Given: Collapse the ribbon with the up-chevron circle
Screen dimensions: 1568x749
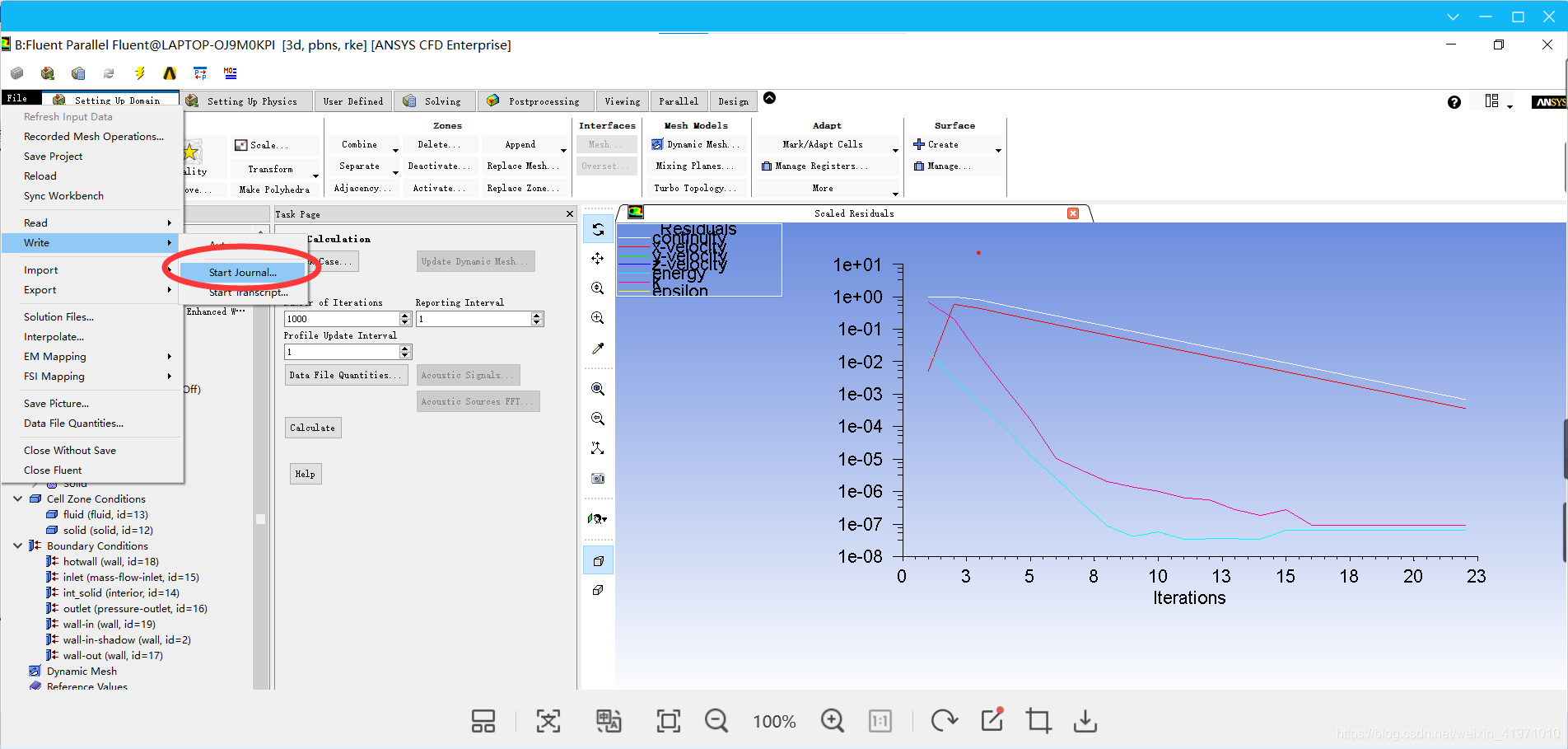Looking at the screenshot, I should (x=769, y=98).
